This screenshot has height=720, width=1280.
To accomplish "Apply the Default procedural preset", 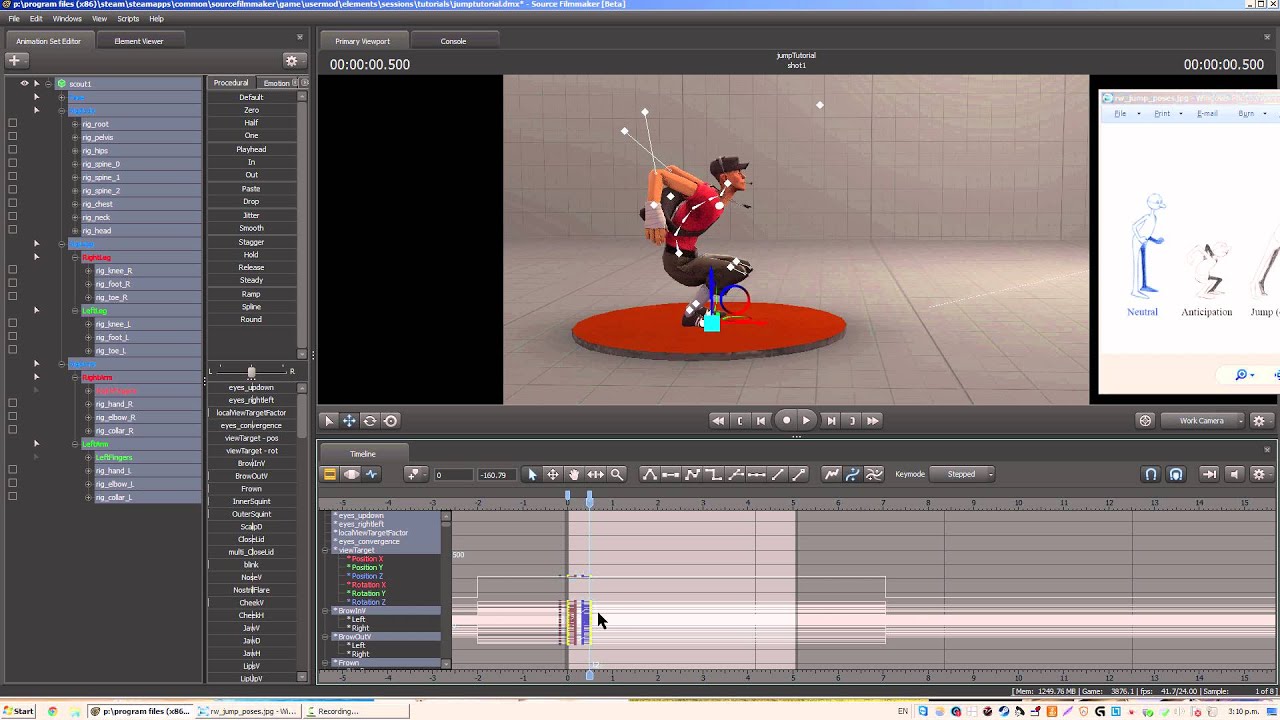I will tap(251, 97).
